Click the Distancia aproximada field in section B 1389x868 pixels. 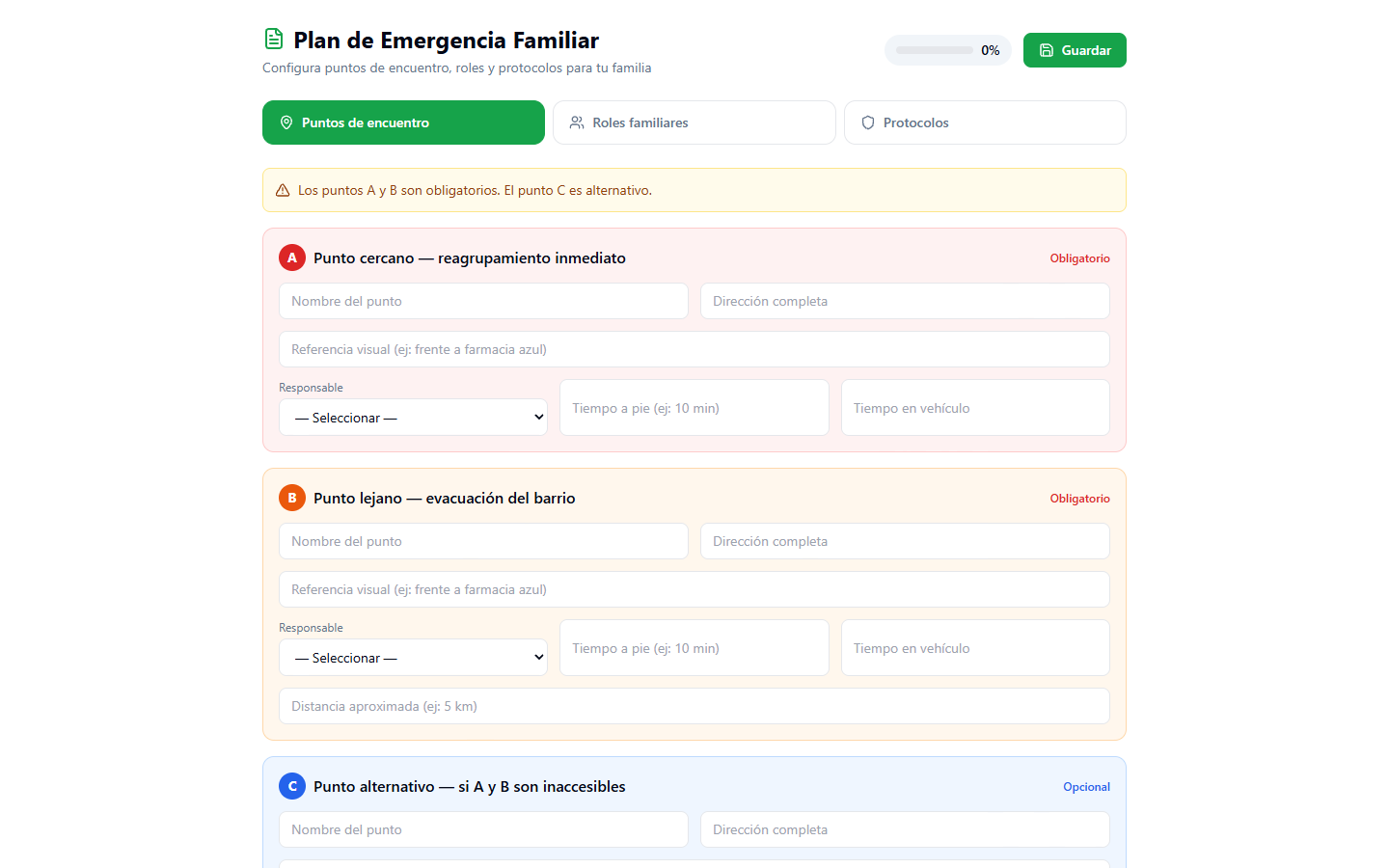(694, 706)
